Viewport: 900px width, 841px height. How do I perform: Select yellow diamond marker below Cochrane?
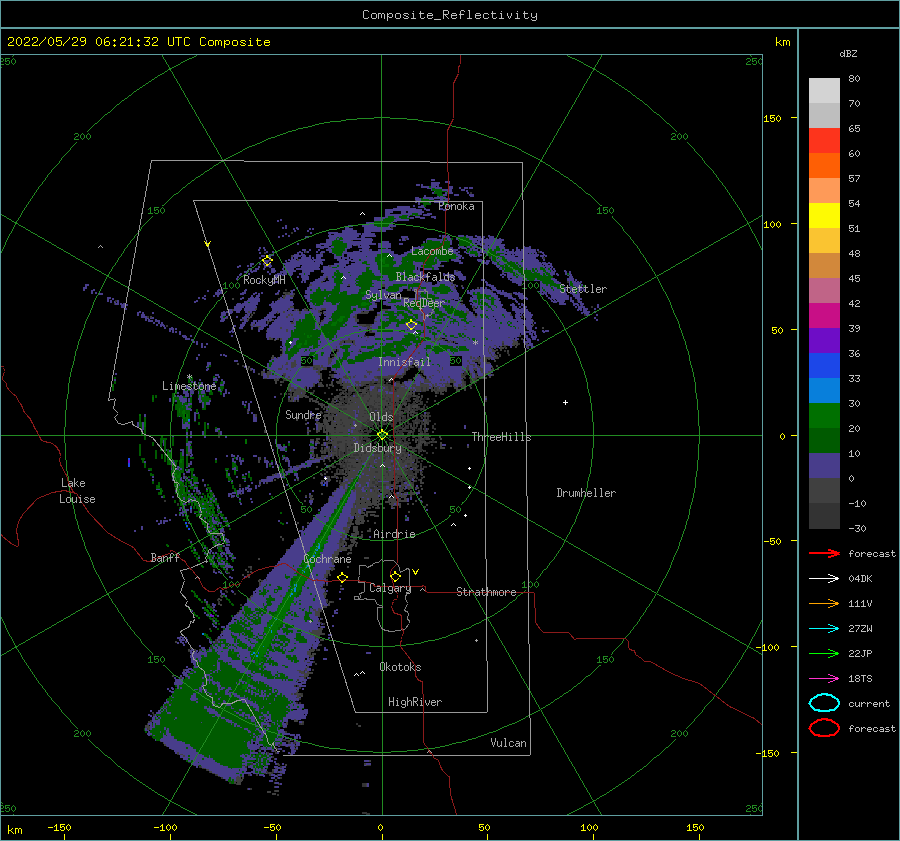pyautogui.click(x=342, y=578)
